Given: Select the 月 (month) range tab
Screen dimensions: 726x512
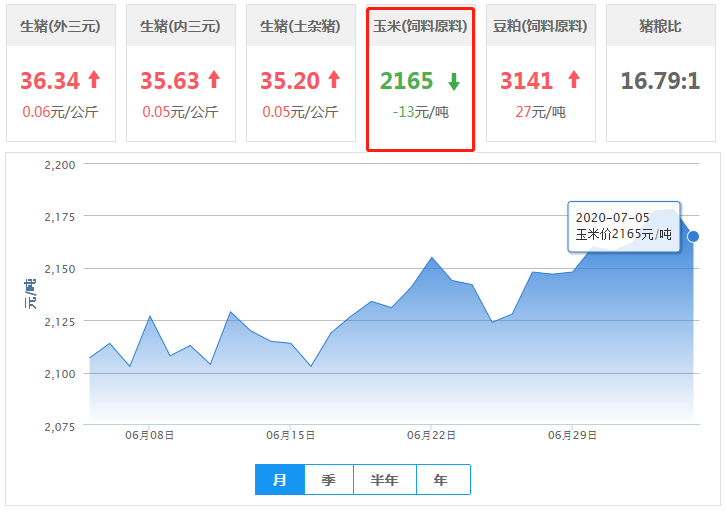Looking at the screenshot, I should click(x=280, y=480).
